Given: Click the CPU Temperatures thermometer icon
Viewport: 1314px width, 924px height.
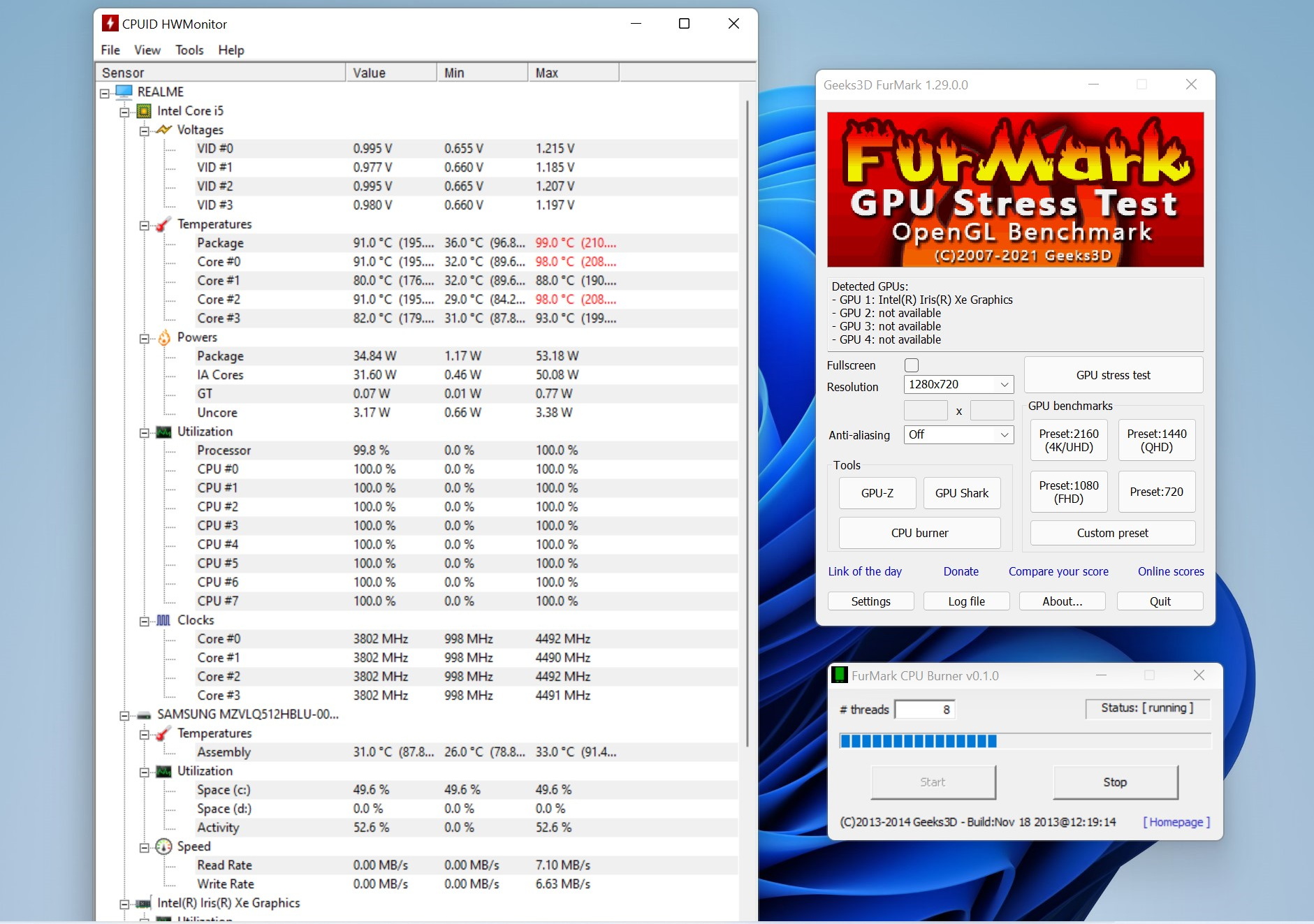Looking at the screenshot, I should [163, 224].
